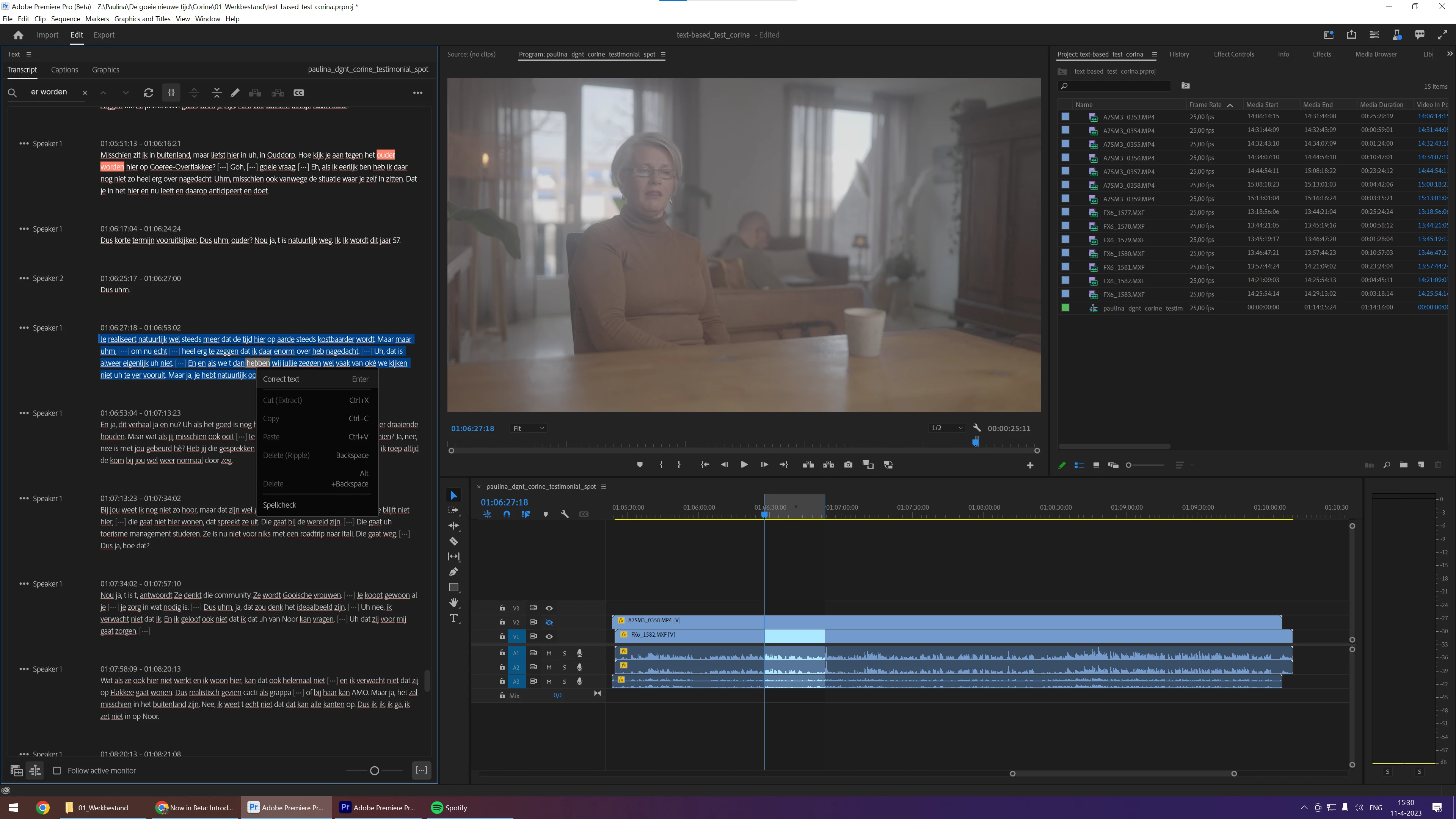Click the Export Frame camera icon
Screen dimensions: 1456x819
848,464
